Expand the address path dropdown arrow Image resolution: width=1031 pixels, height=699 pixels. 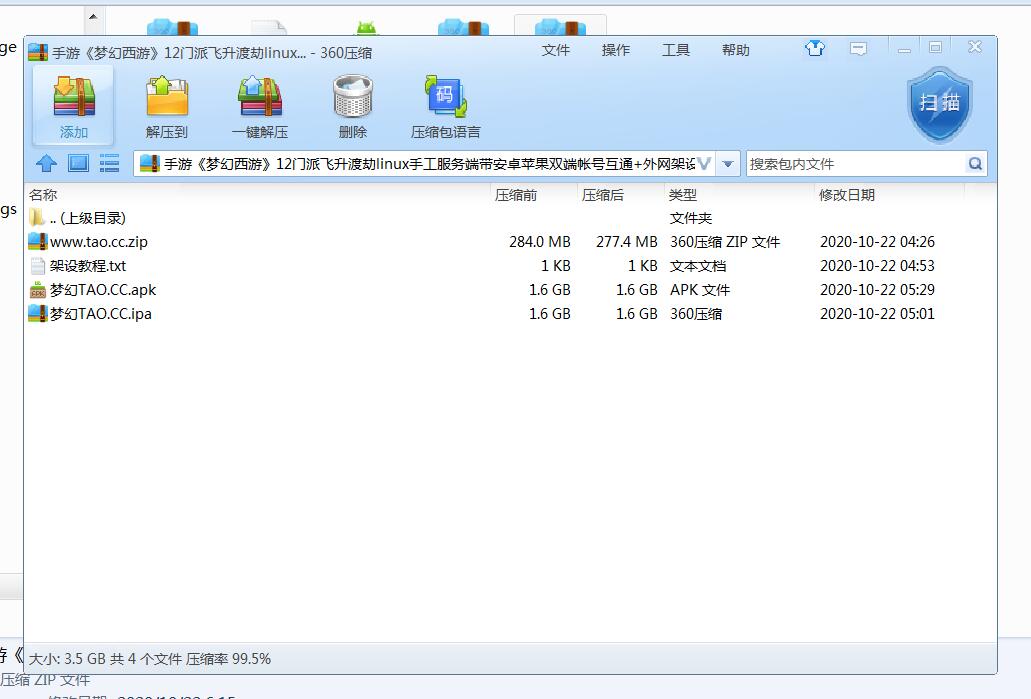tap(728, 164)
